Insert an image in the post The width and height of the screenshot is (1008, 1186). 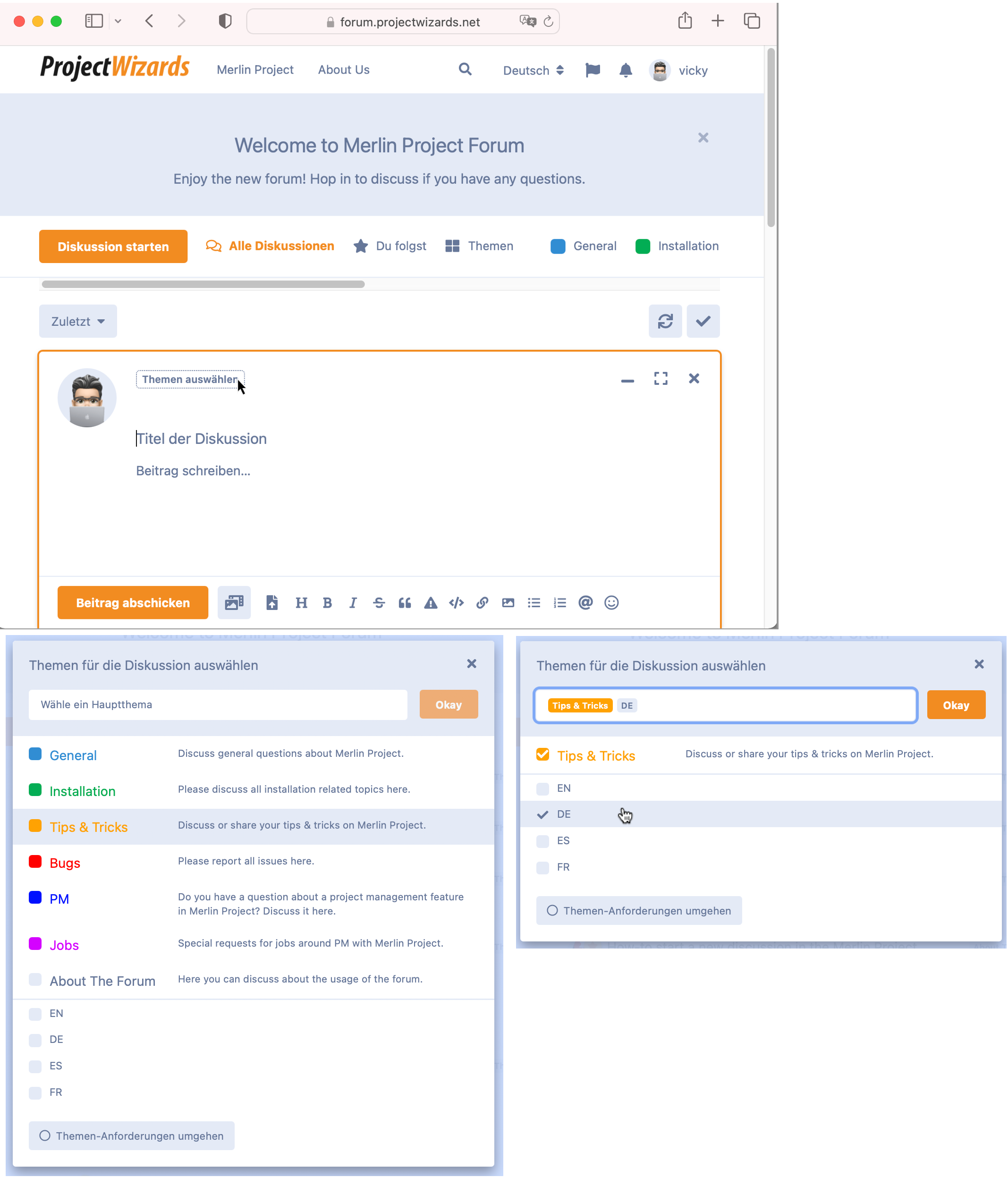508,603
